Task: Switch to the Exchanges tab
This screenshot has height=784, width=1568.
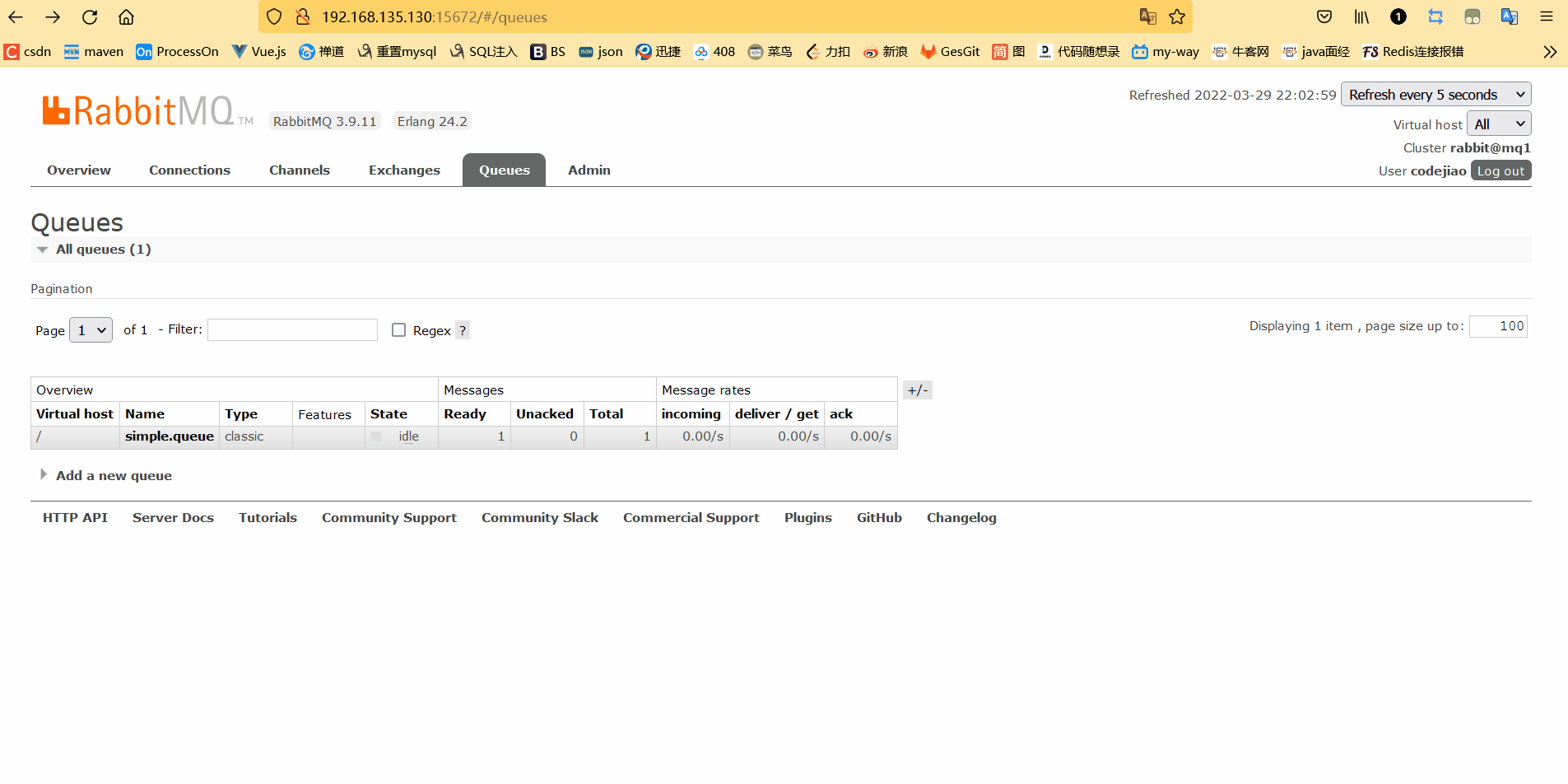Action: [404, 170]
